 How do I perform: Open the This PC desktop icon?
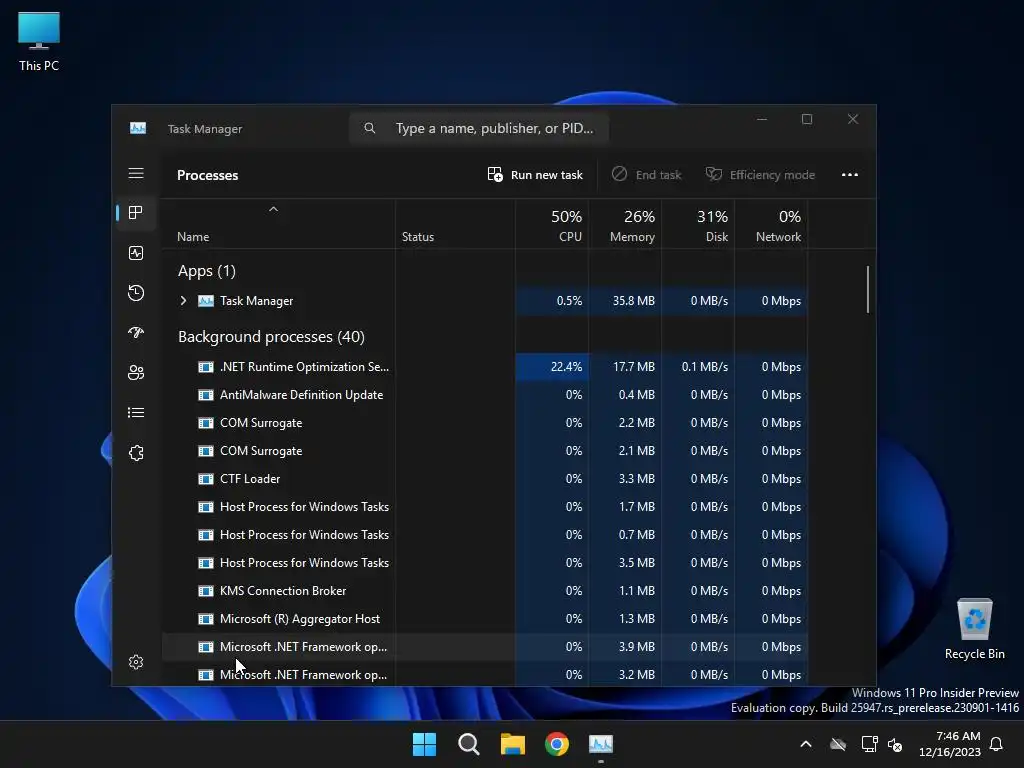pos(39,42)
